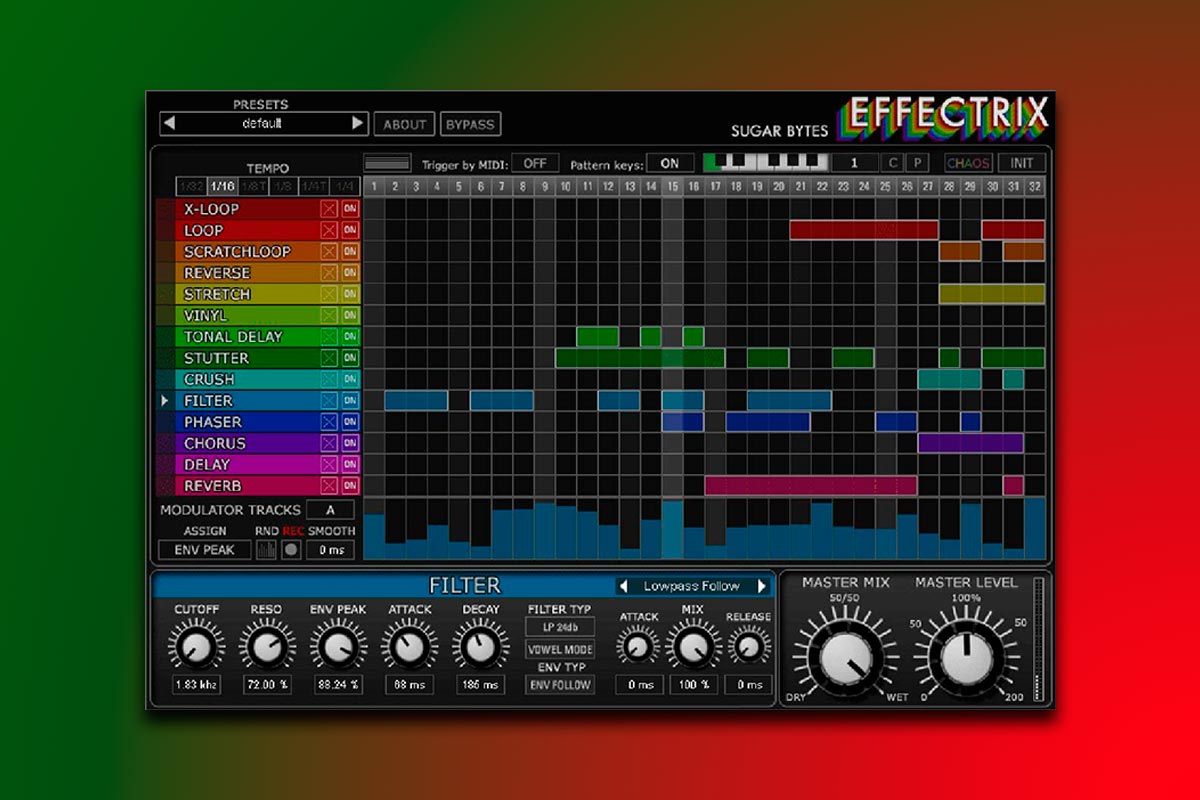1200x800 pixels.
Task: Click the INIT button
Action: [1022, 163]
